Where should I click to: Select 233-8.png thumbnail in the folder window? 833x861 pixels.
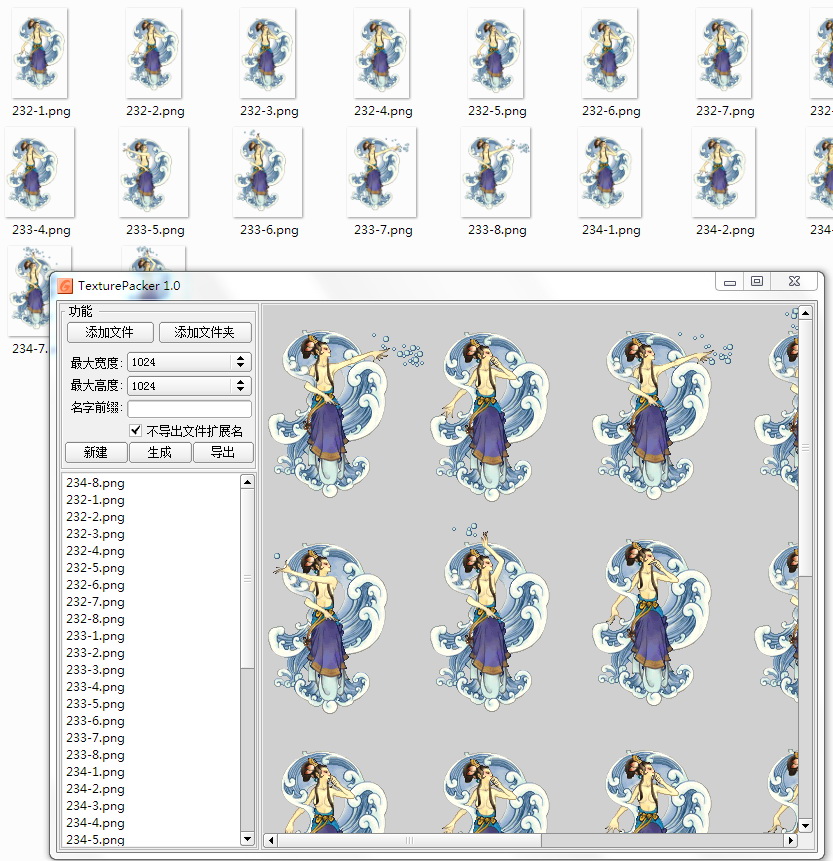496,172
